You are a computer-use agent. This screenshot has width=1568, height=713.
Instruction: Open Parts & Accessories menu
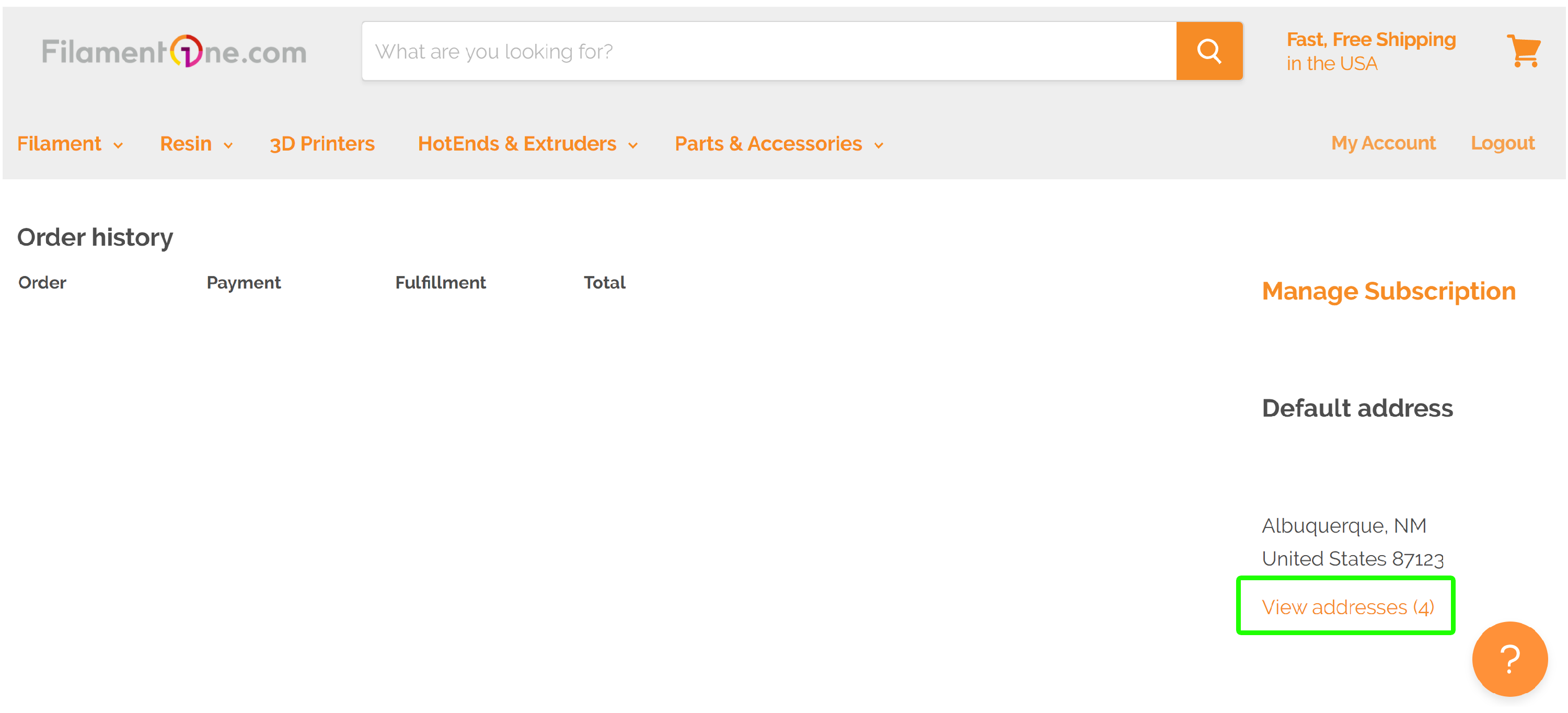click(768, 144)
